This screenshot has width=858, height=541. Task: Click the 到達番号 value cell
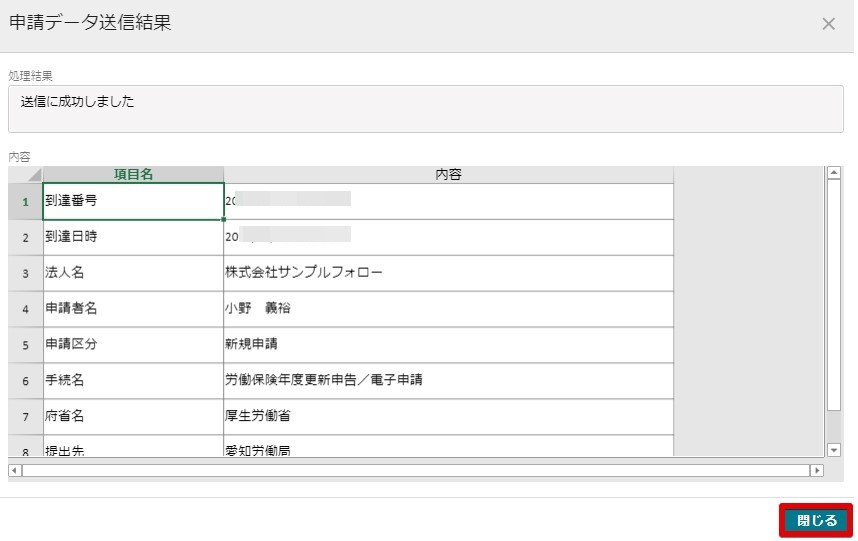[449, 201]
